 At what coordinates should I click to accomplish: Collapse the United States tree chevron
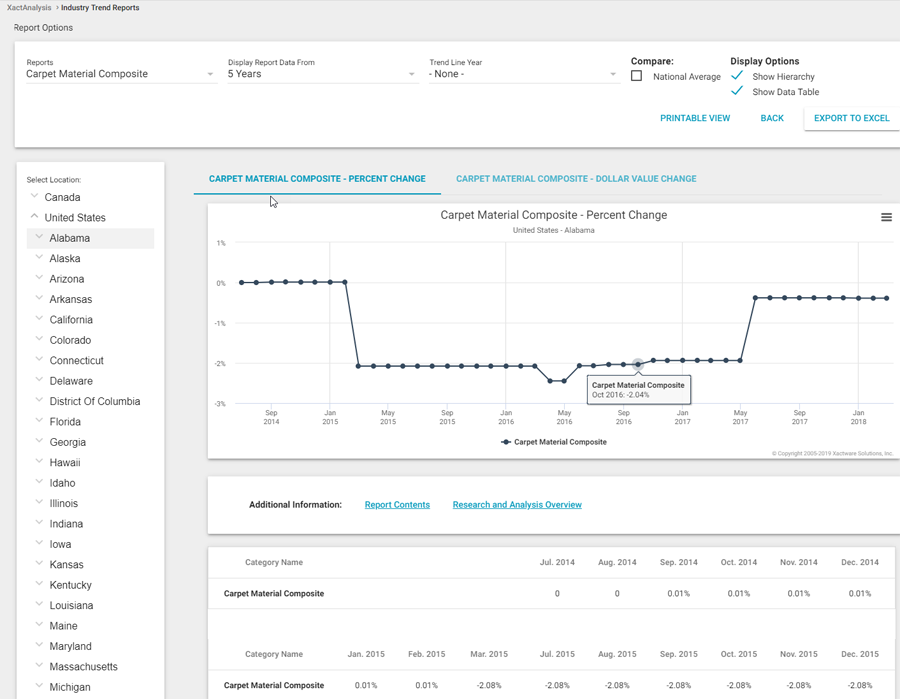pos(34,217)
